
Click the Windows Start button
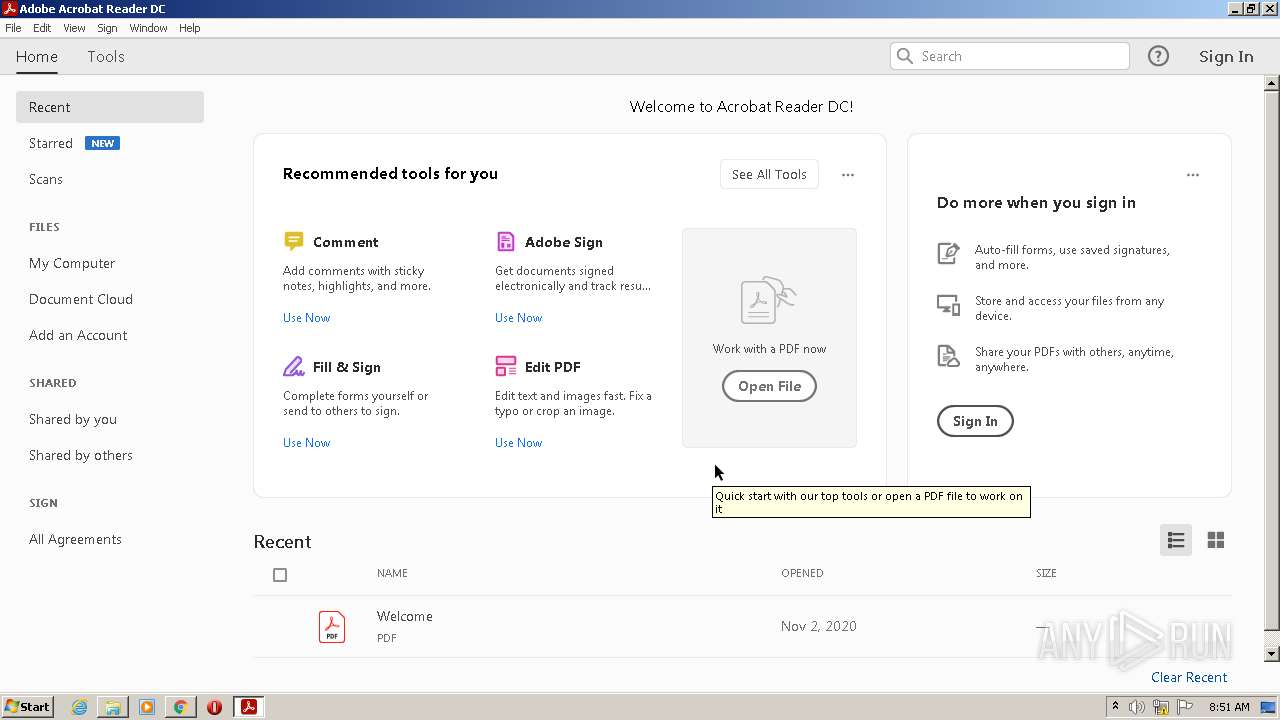27,707
